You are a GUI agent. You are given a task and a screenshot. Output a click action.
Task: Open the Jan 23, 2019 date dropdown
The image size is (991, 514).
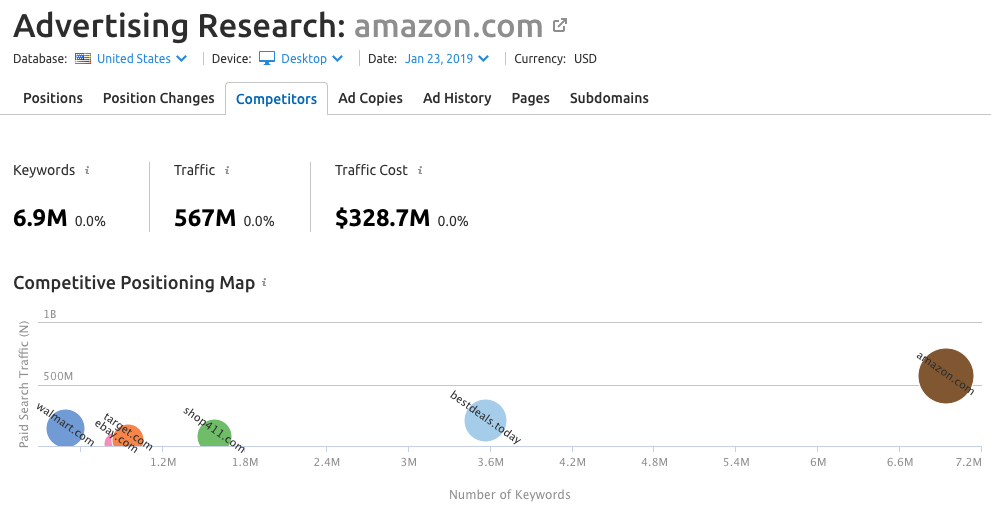coord(447,59)
